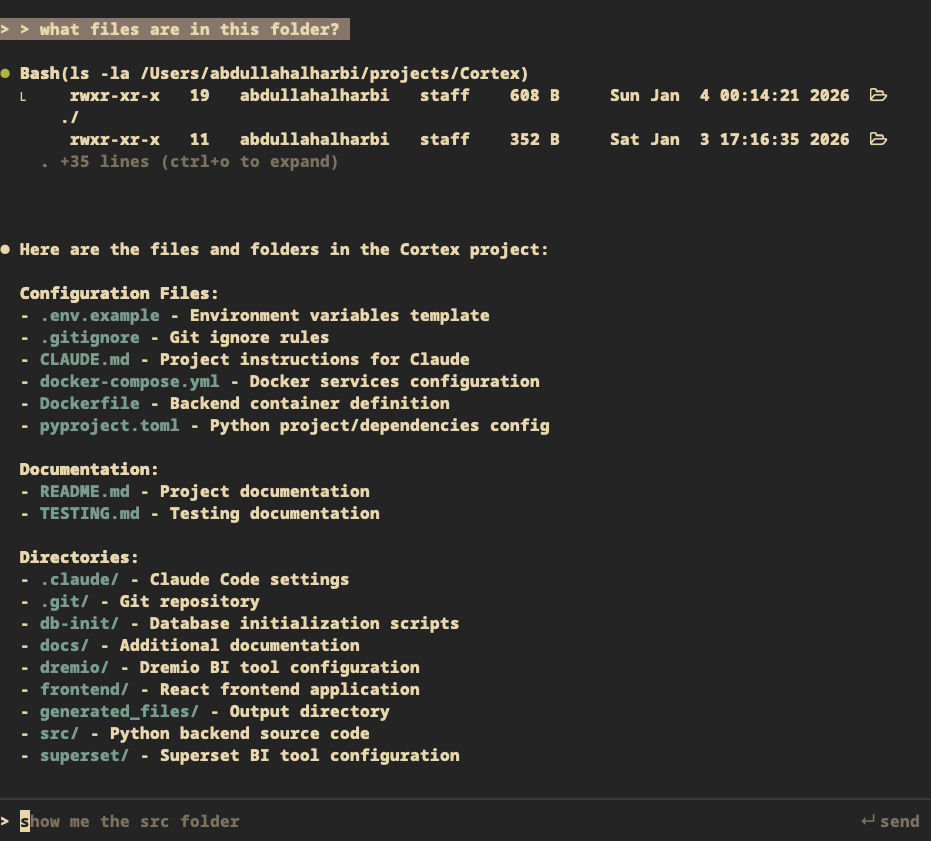Open the Dockerfile entry

coord(89,403)
